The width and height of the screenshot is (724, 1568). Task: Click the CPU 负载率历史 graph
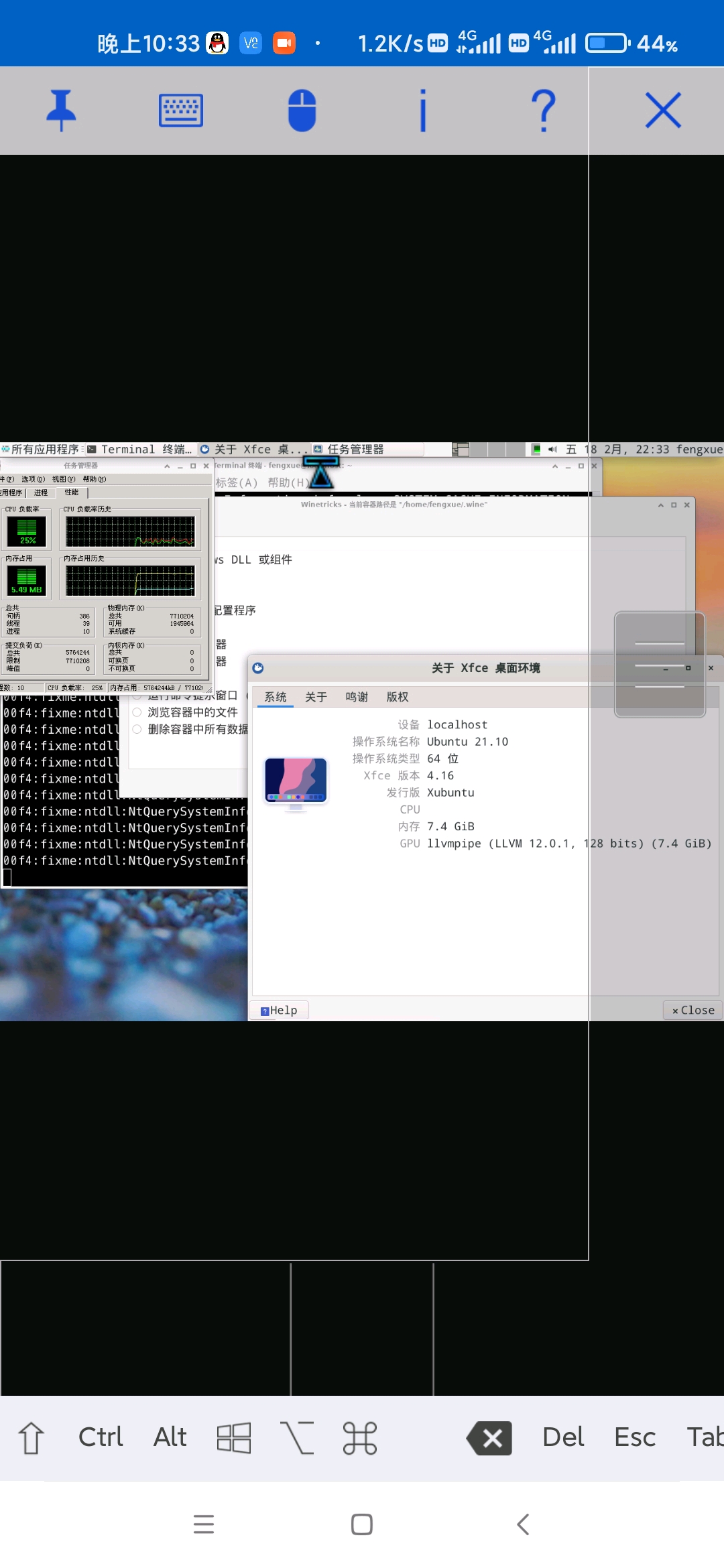130,531
